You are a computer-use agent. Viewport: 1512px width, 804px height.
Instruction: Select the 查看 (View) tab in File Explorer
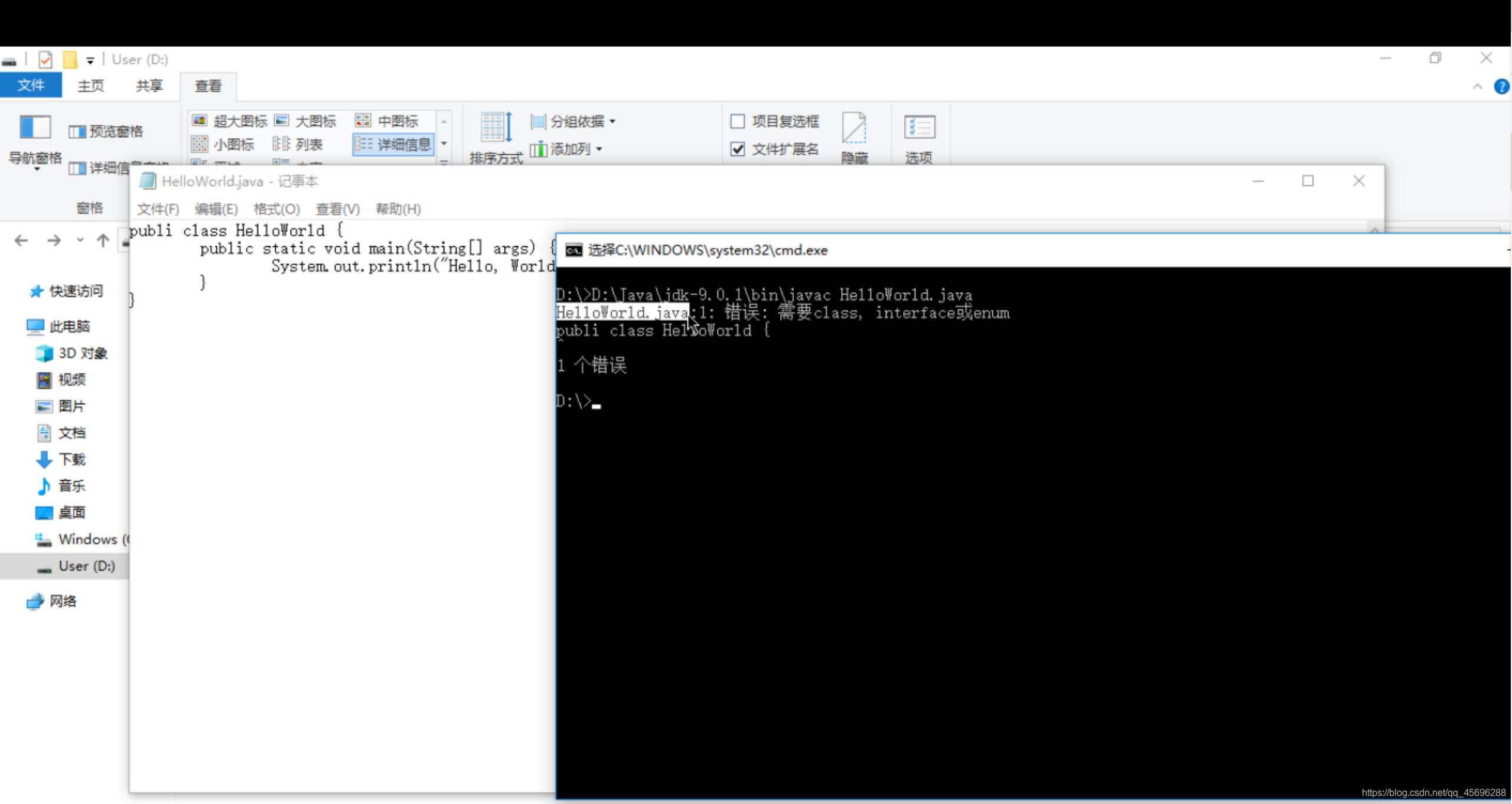click(207, 85)
